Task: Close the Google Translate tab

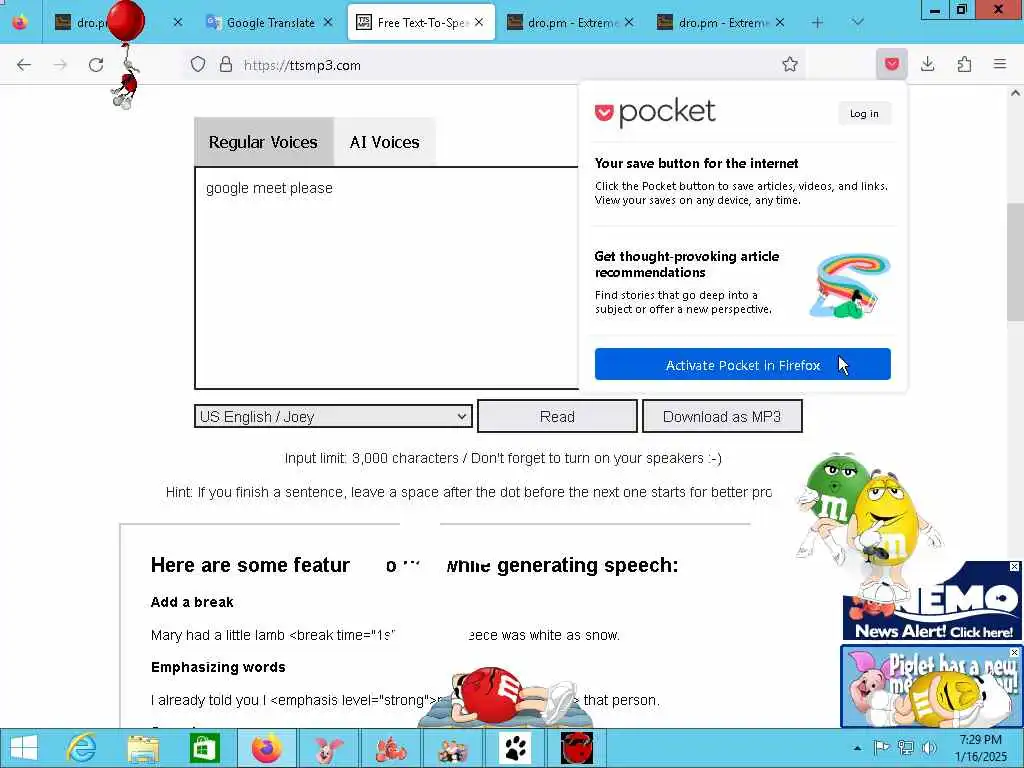Action: tap(328, 23)
